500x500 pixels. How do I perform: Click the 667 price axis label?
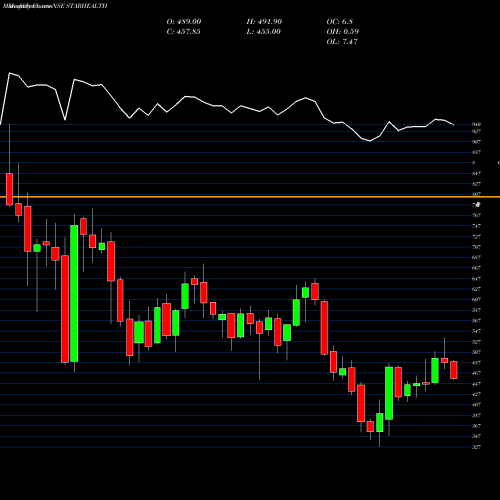[476, 268]
